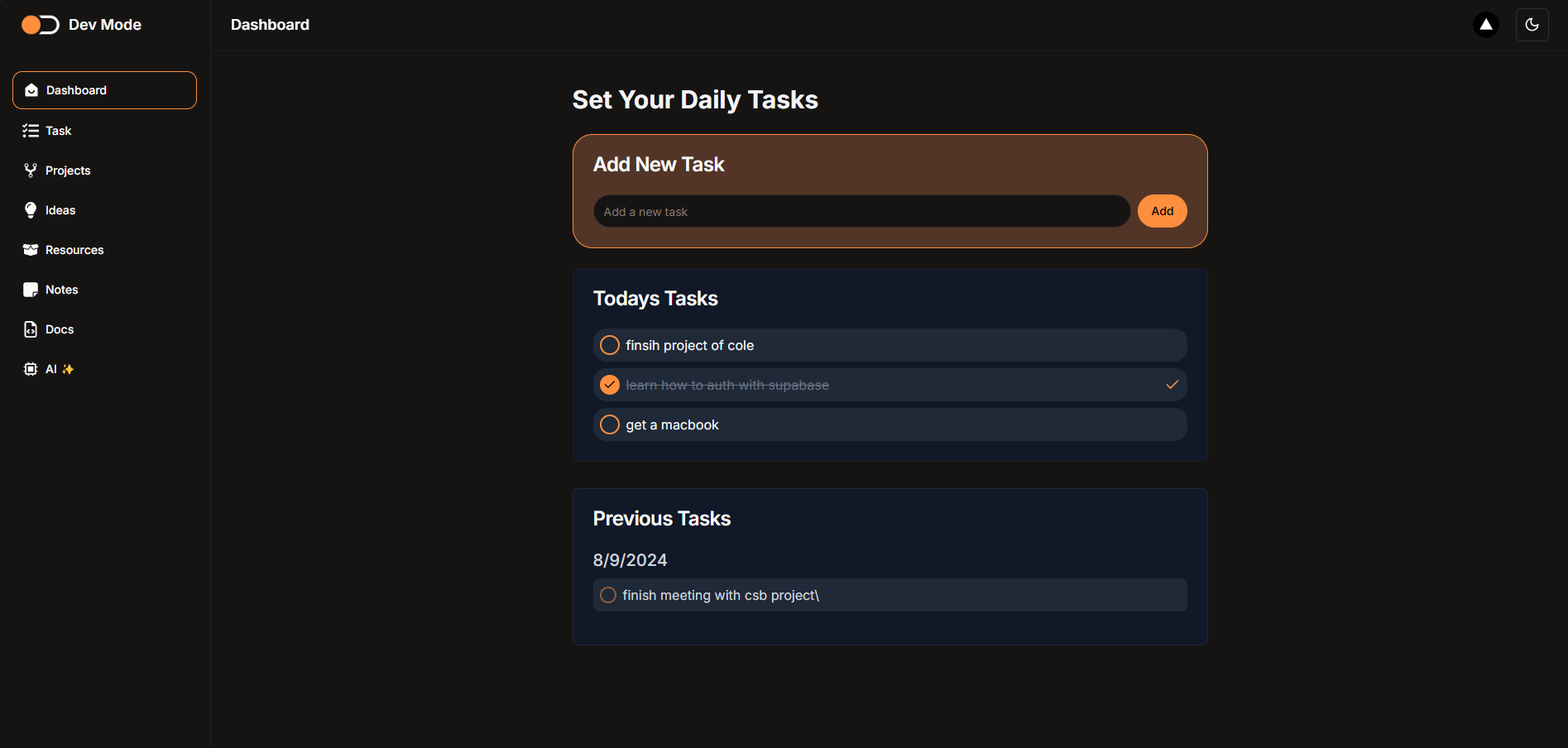The width and height of the screenshot is (1568, 748).
Task: Mark 'get a macbook' as complete
Action: click(x=610, y=424)
